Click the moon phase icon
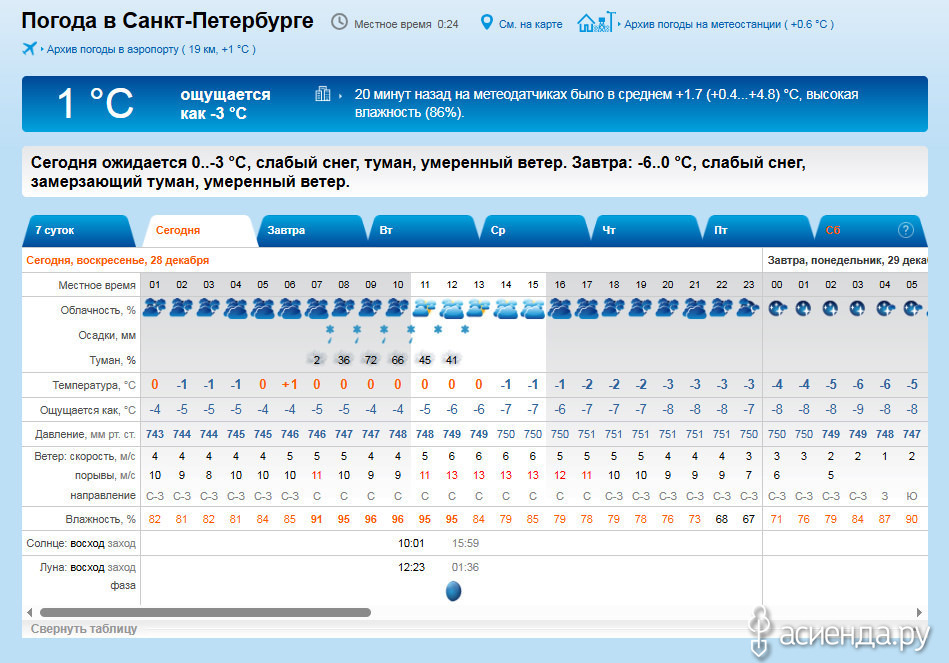This screenshot has width=949, height=663. coord(453,591)
